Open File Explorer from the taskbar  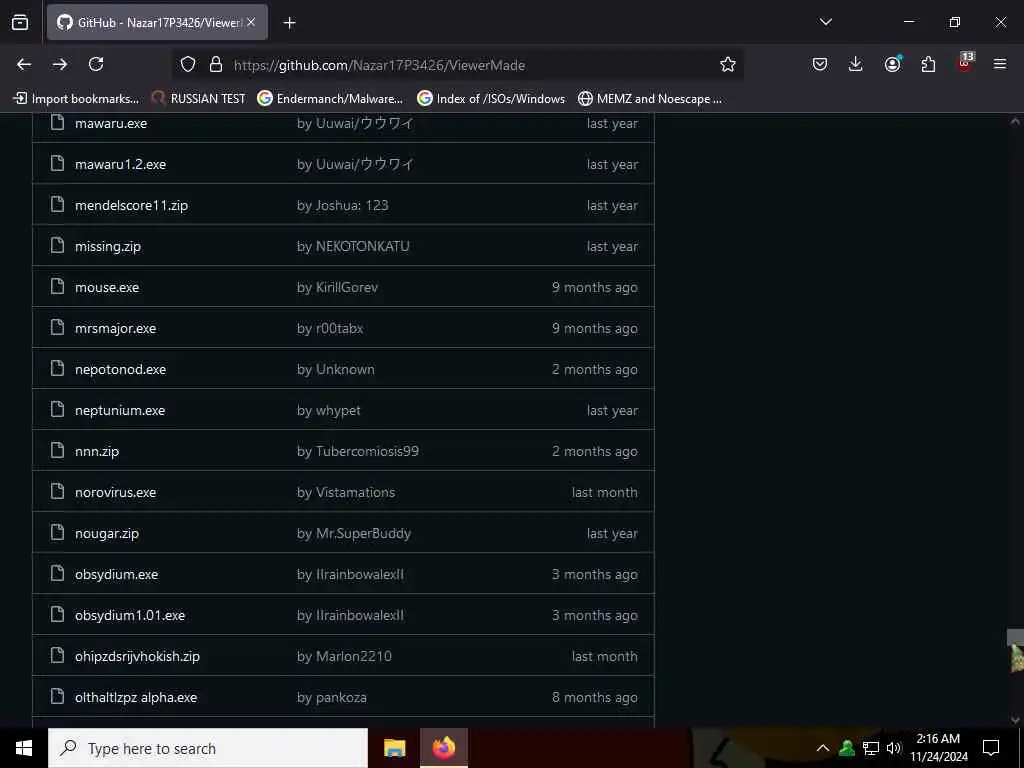pos(394,748)
